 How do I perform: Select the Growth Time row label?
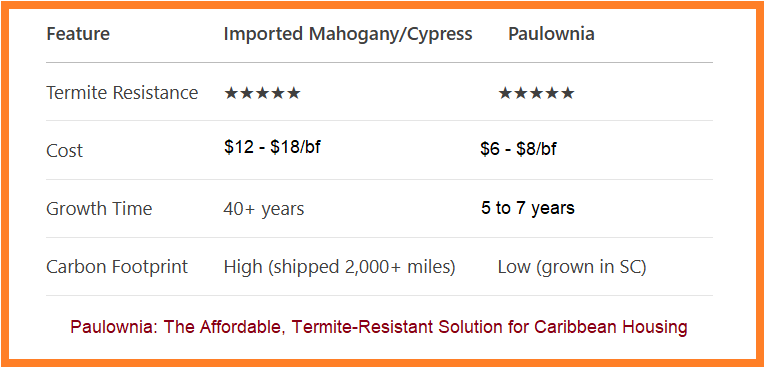[x=99, y=209]
